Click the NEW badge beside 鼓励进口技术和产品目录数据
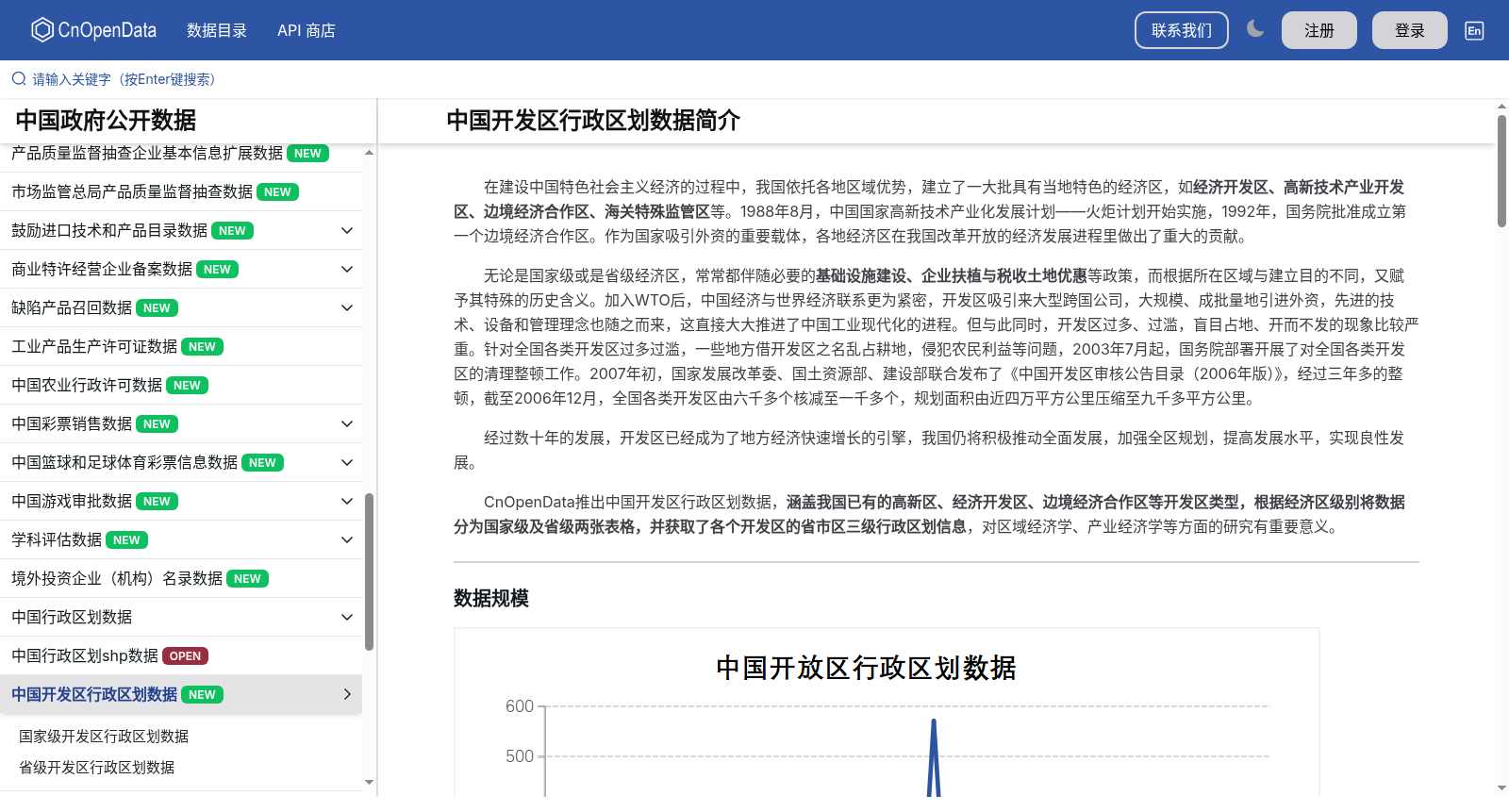 pos(232,231)
